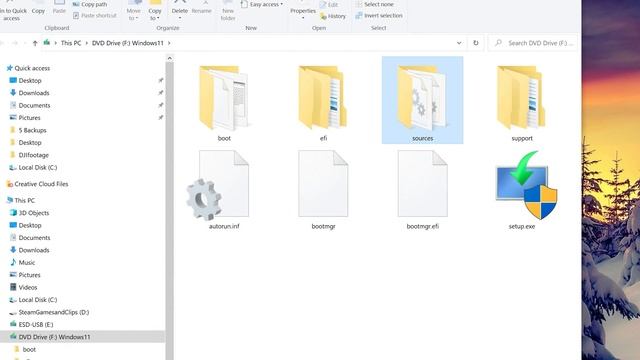Click Pin to Quick access button
This screenshot has width=640, height=360.
click(x=12, y=11)
